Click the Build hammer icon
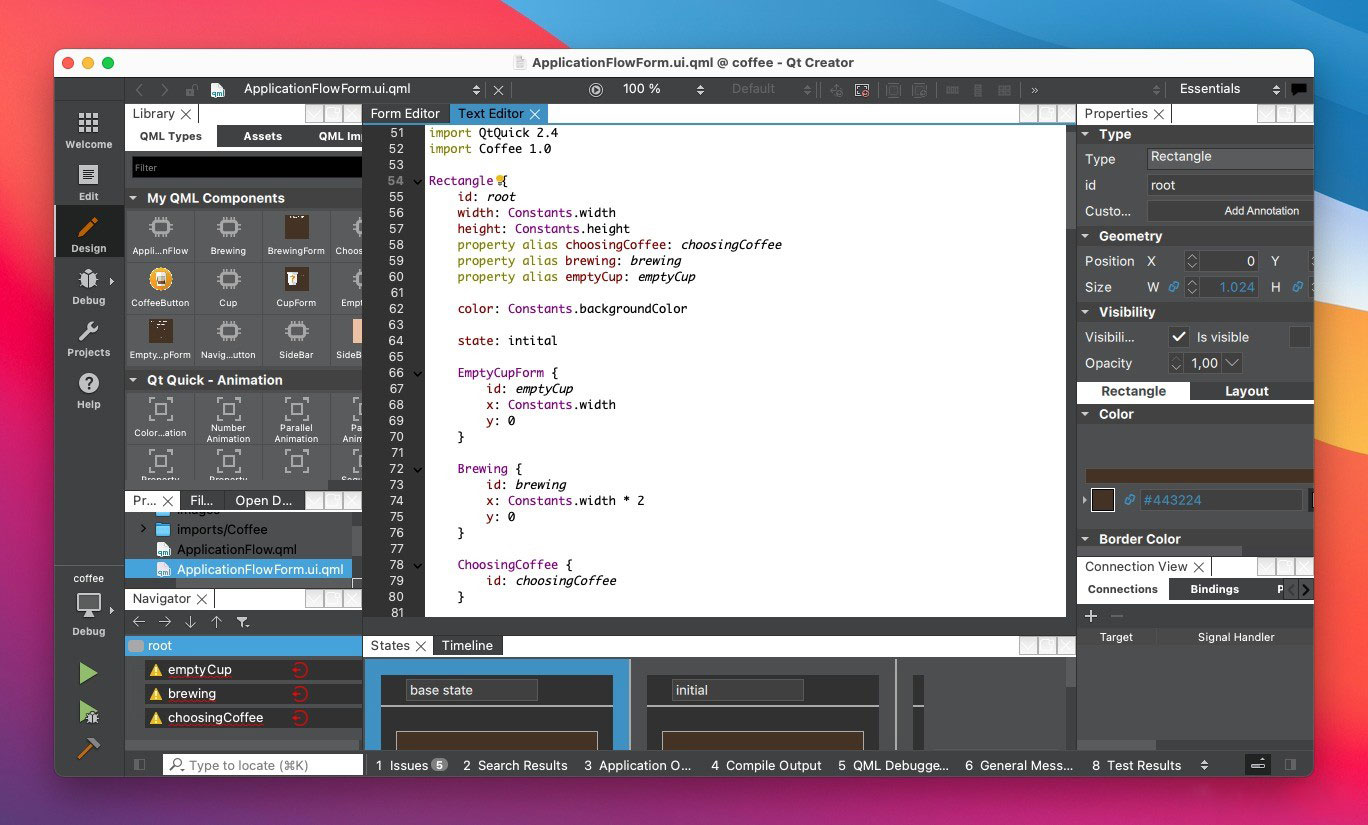Image resolution: width=1368 pixels, height=825 pixels. tap(89, 748)
